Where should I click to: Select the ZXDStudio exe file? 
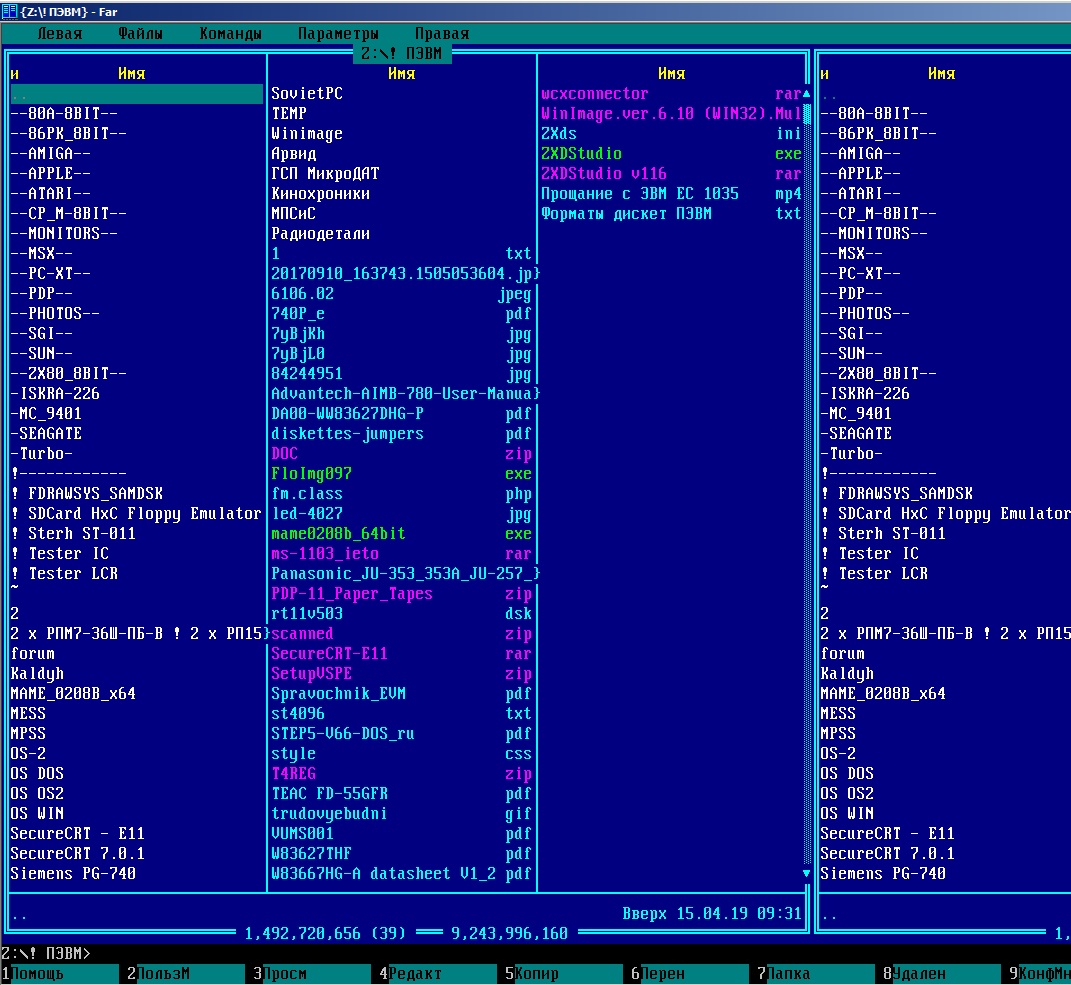click(581, 153)
